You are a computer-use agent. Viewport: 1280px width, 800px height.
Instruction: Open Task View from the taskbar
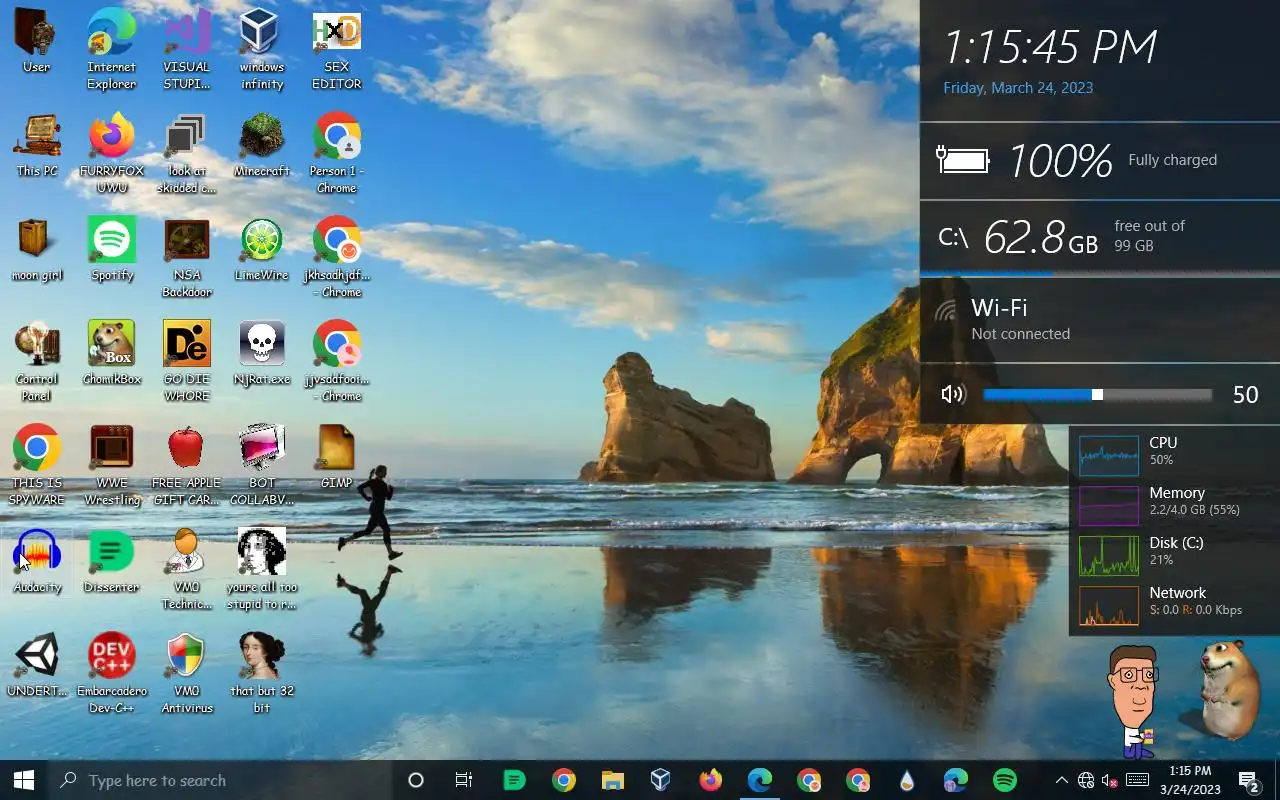464,780
